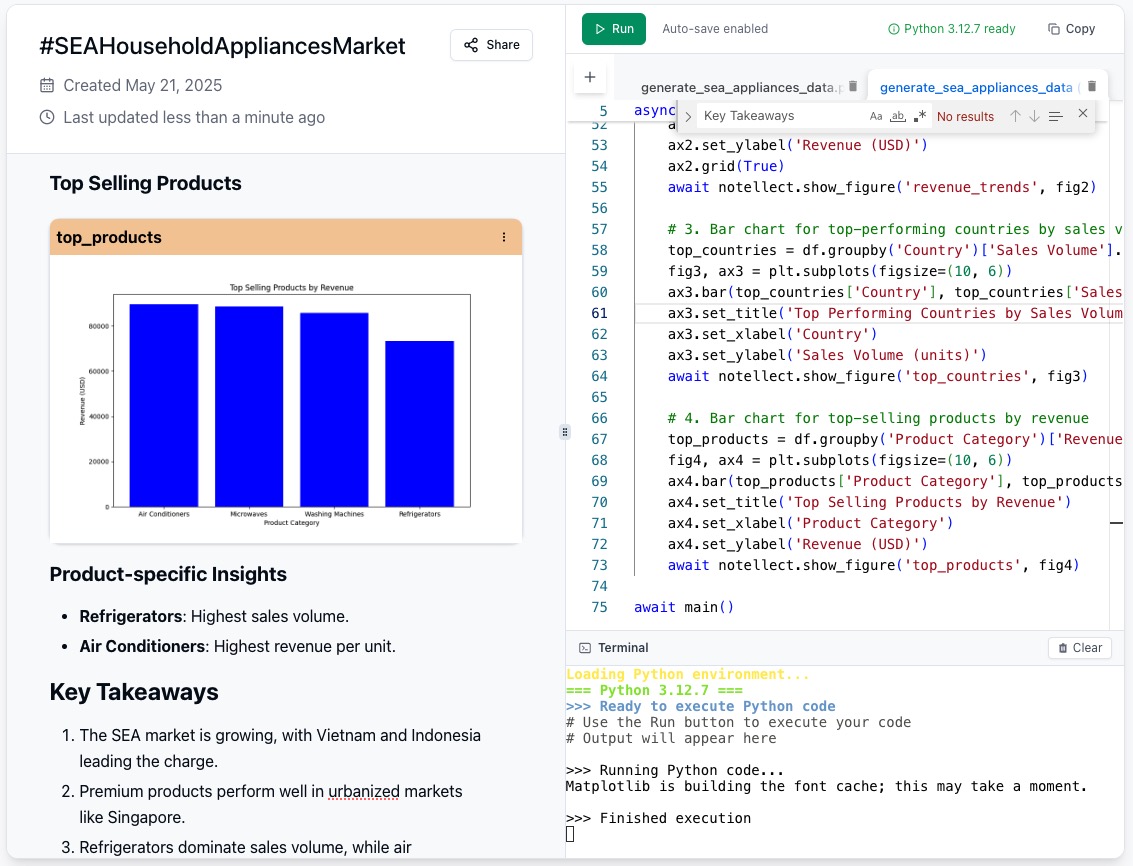The height and width of the screenshot is (866, 1133).
Task: Click code line 70 set_title
Action: (869, 502)
